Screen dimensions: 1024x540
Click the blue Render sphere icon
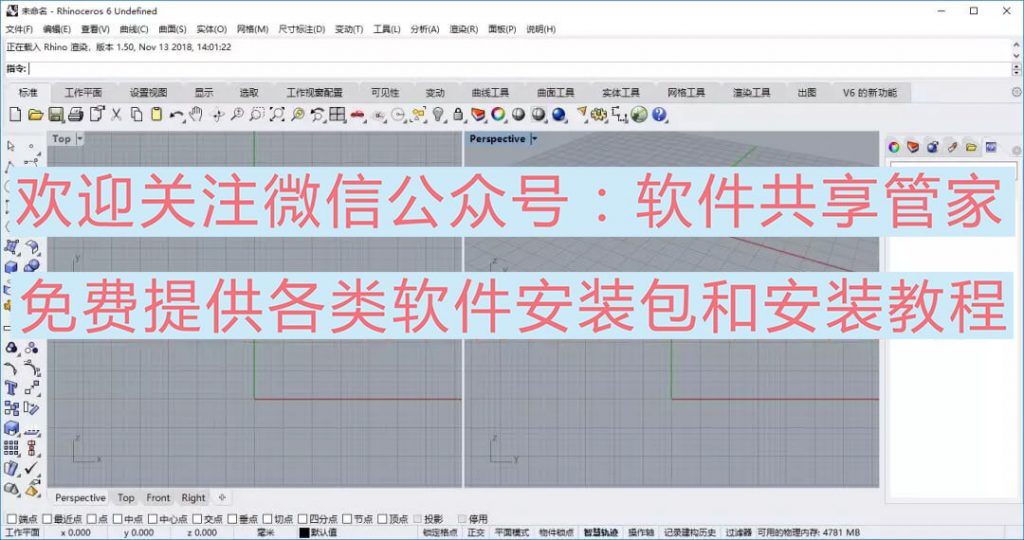[x=558, y=114]
